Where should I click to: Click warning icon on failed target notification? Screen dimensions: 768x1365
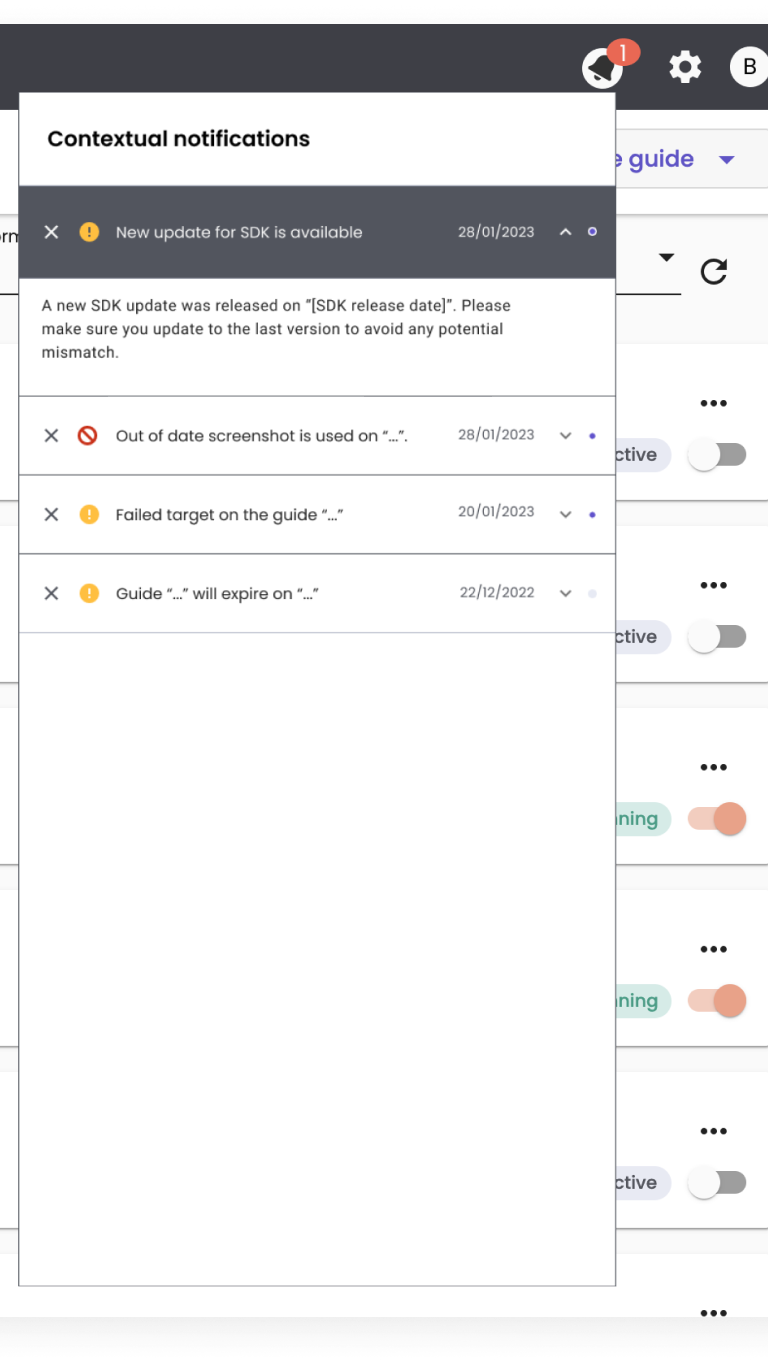click(89, 515)
